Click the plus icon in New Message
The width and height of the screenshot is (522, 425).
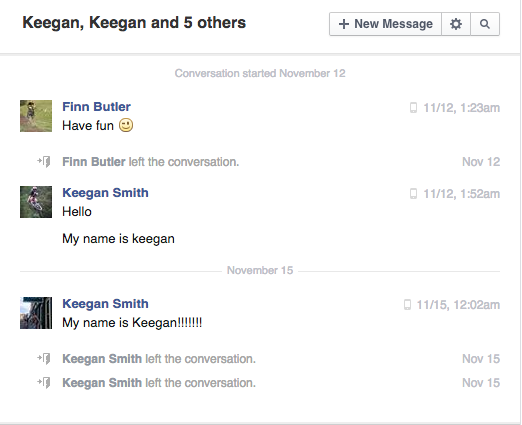[344, 24]
